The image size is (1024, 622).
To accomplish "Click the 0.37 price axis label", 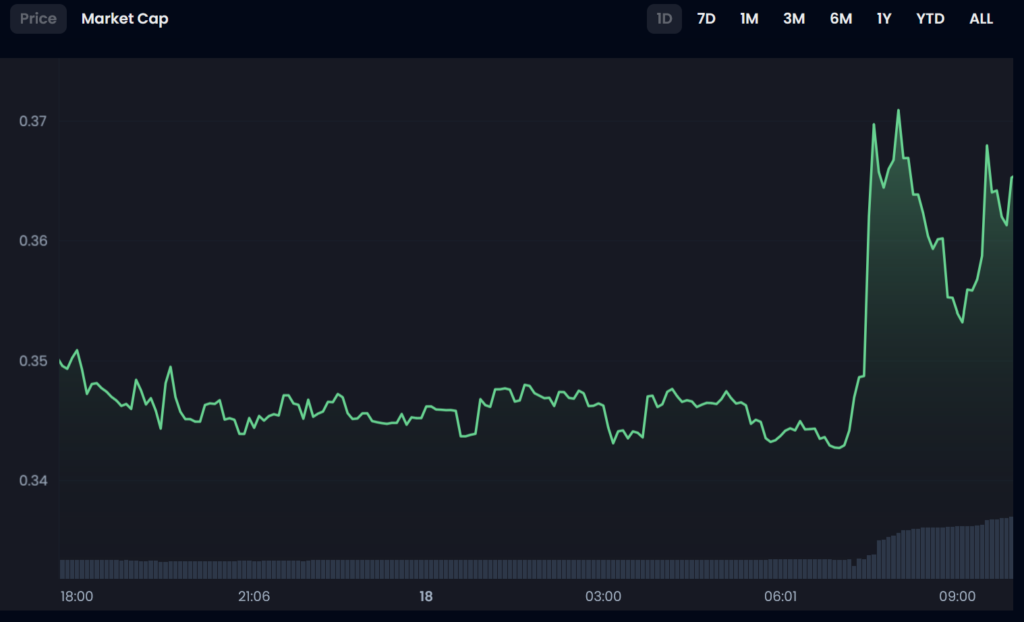I will [x=33, y=121].
